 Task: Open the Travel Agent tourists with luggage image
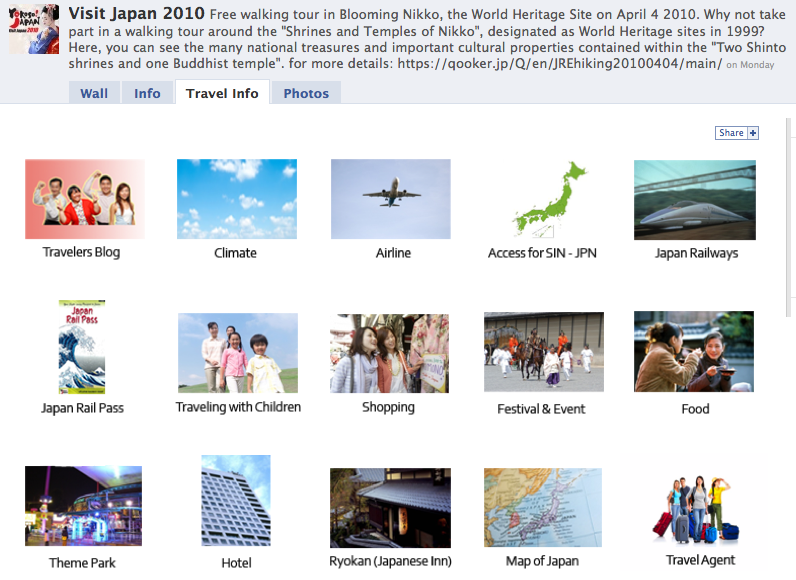point(696,509)
